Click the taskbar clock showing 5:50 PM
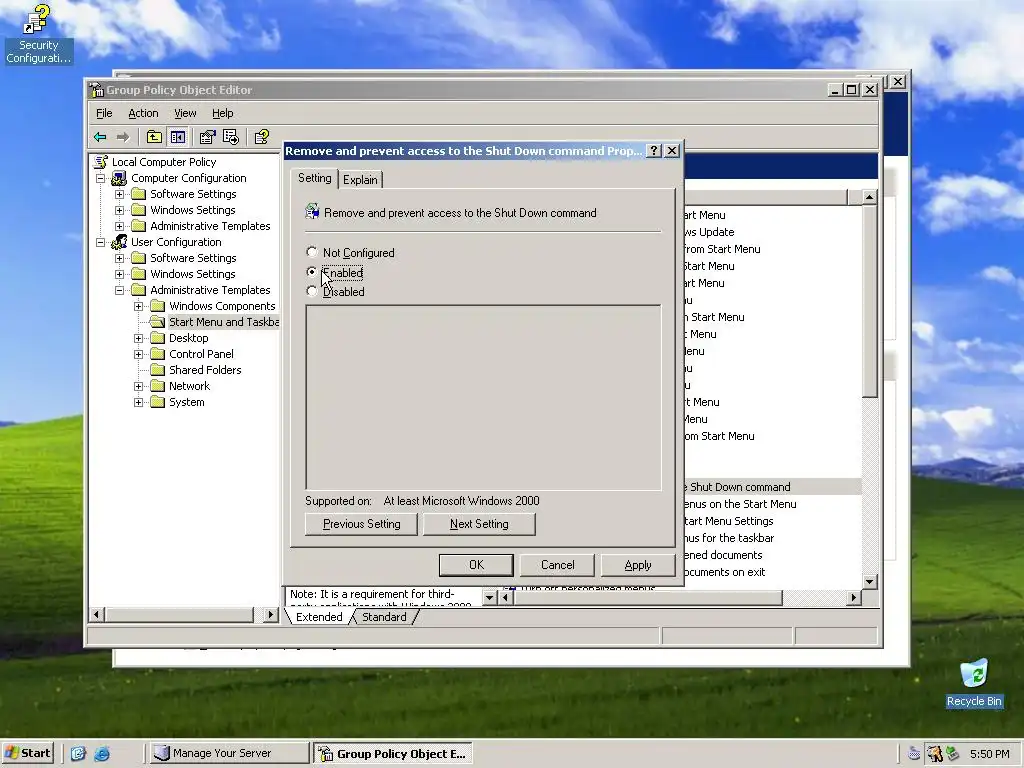The image size is (1024, 768). tap(989, 754)
